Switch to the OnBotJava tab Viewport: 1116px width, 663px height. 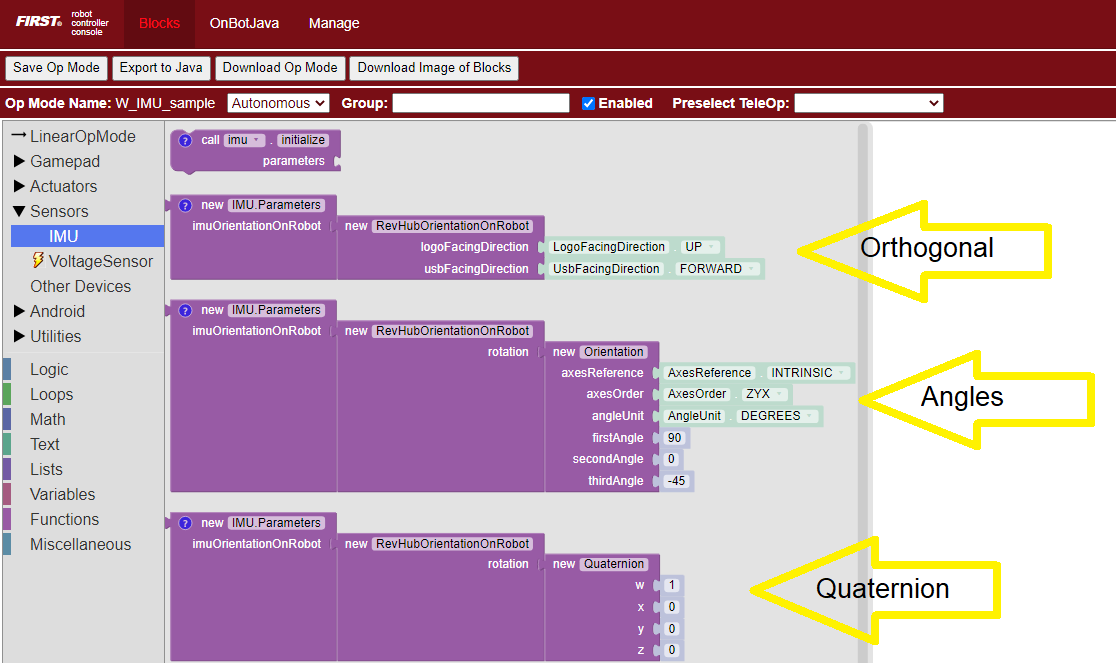(x=244, y=23)
